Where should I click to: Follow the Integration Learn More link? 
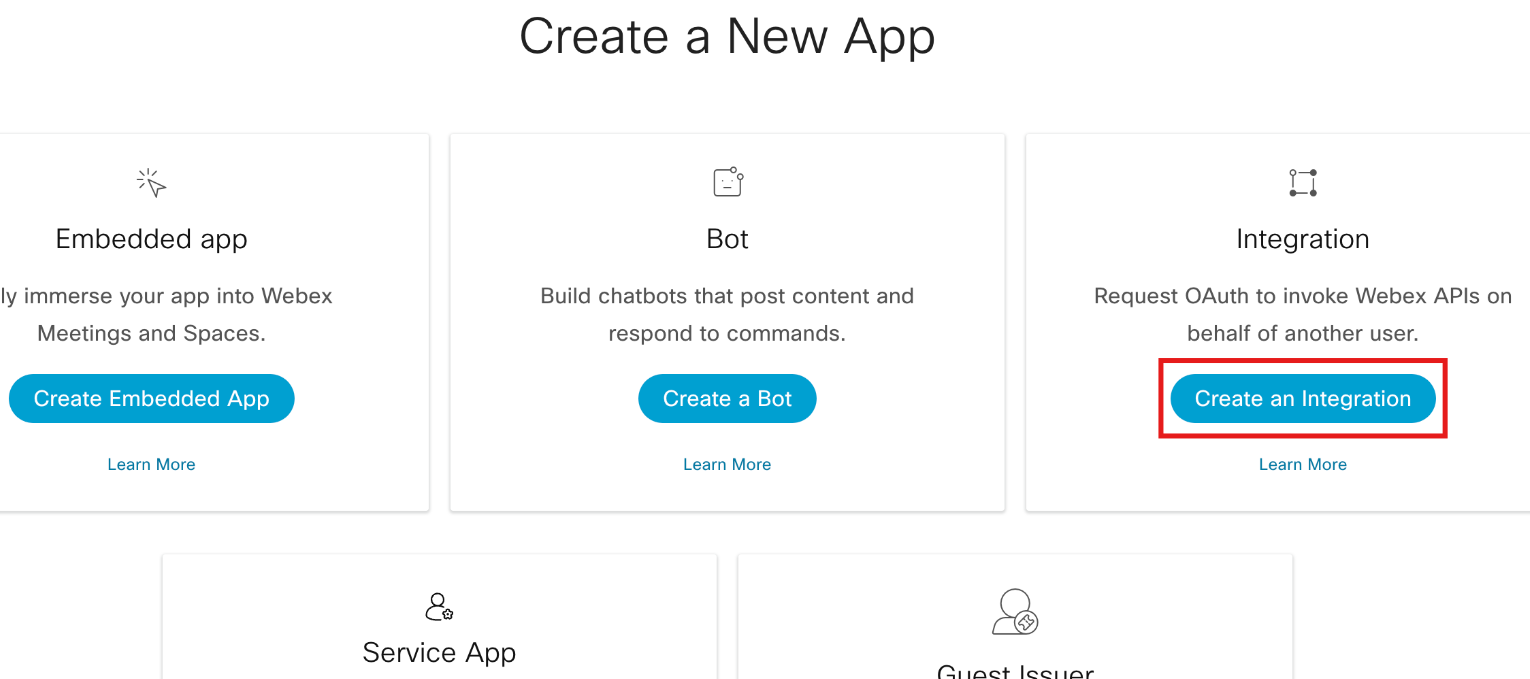[1302, 464]
